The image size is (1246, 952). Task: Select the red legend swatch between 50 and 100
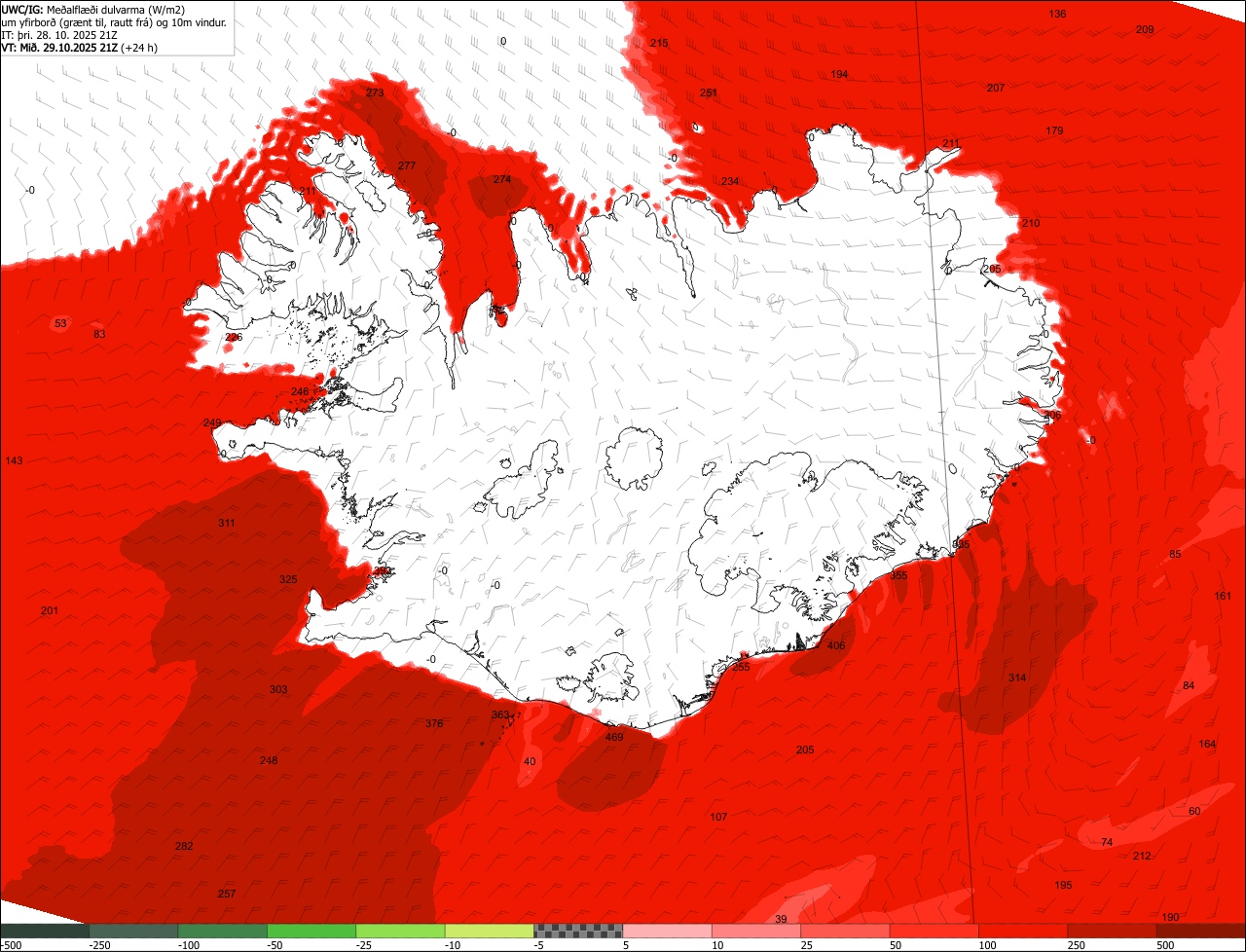934,931
